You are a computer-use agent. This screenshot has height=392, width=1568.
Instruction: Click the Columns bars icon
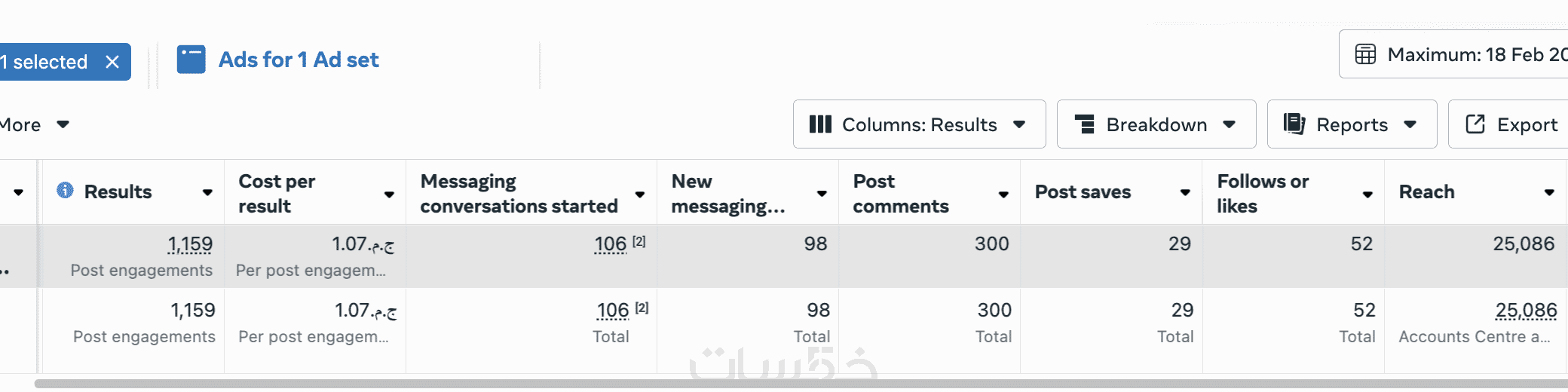pos(819,124)
